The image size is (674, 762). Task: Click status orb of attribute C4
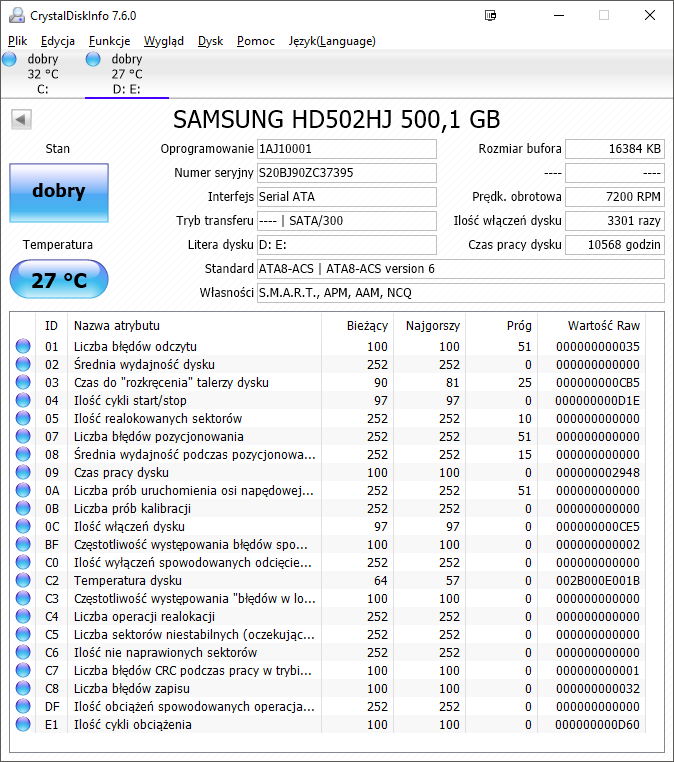[23, 616]
